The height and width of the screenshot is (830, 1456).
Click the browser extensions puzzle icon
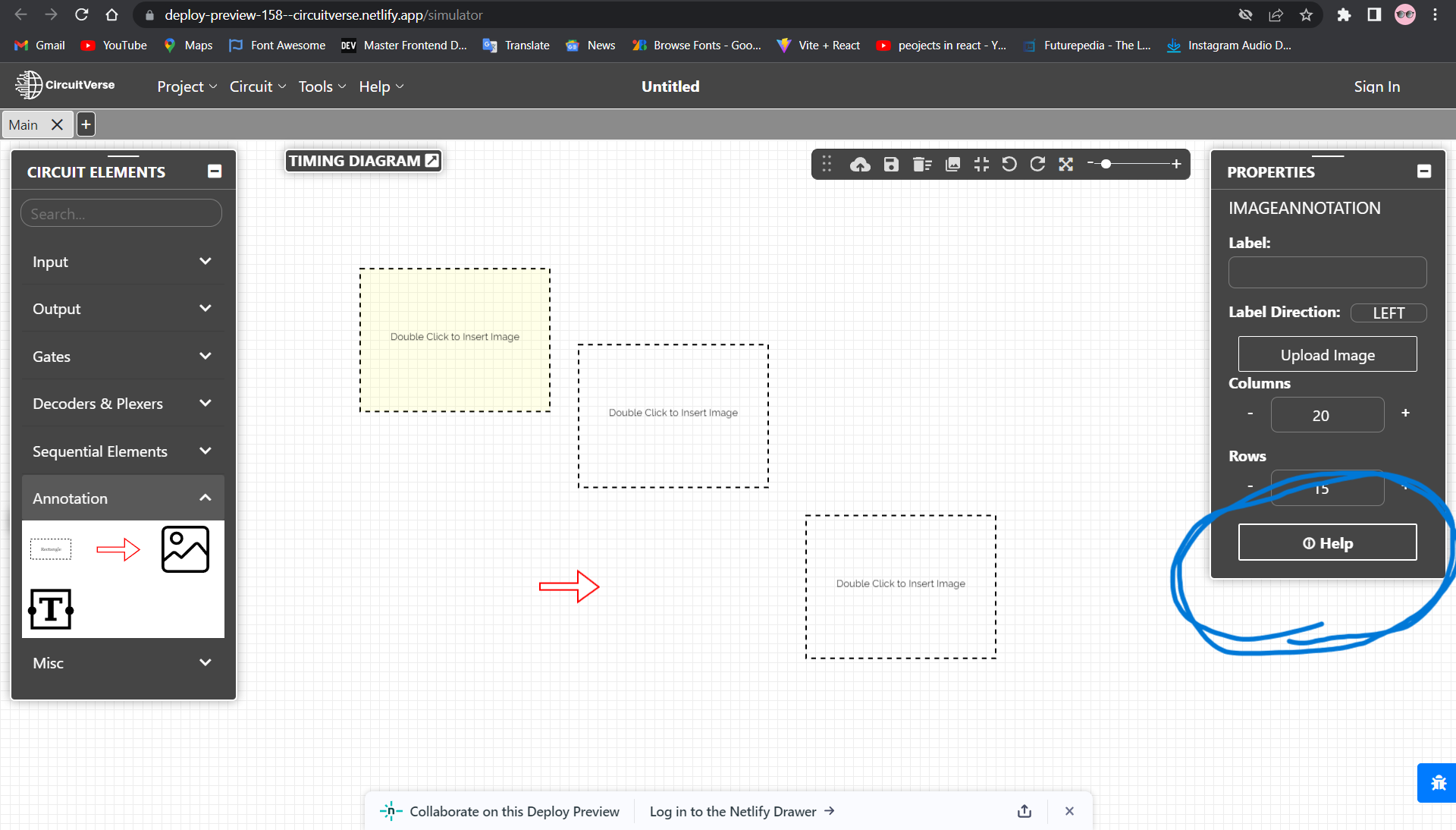pyautogui.click(x=1344, y=15)
